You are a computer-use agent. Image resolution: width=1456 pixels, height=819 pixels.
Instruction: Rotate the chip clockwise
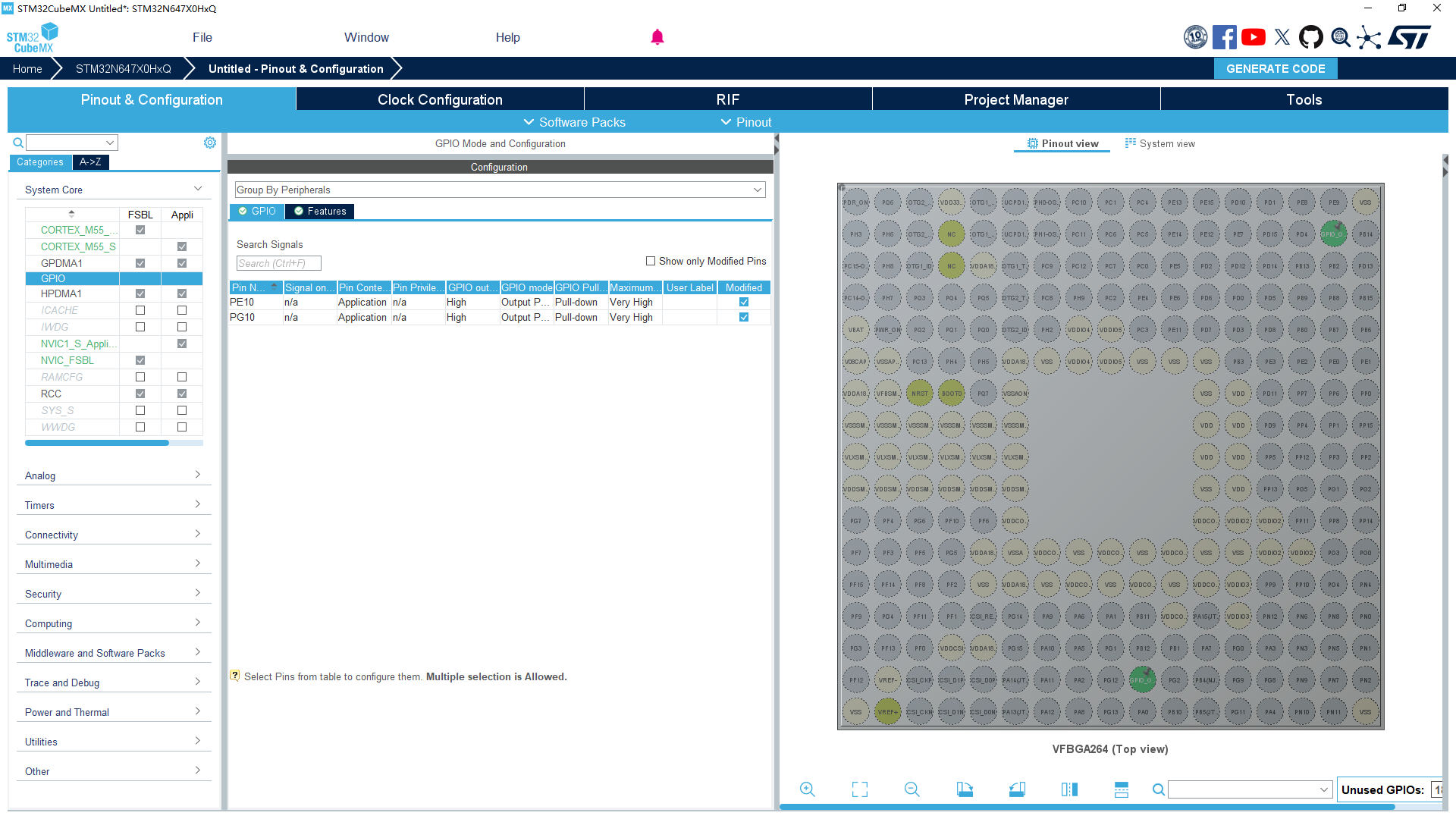[x=965, y=789]
